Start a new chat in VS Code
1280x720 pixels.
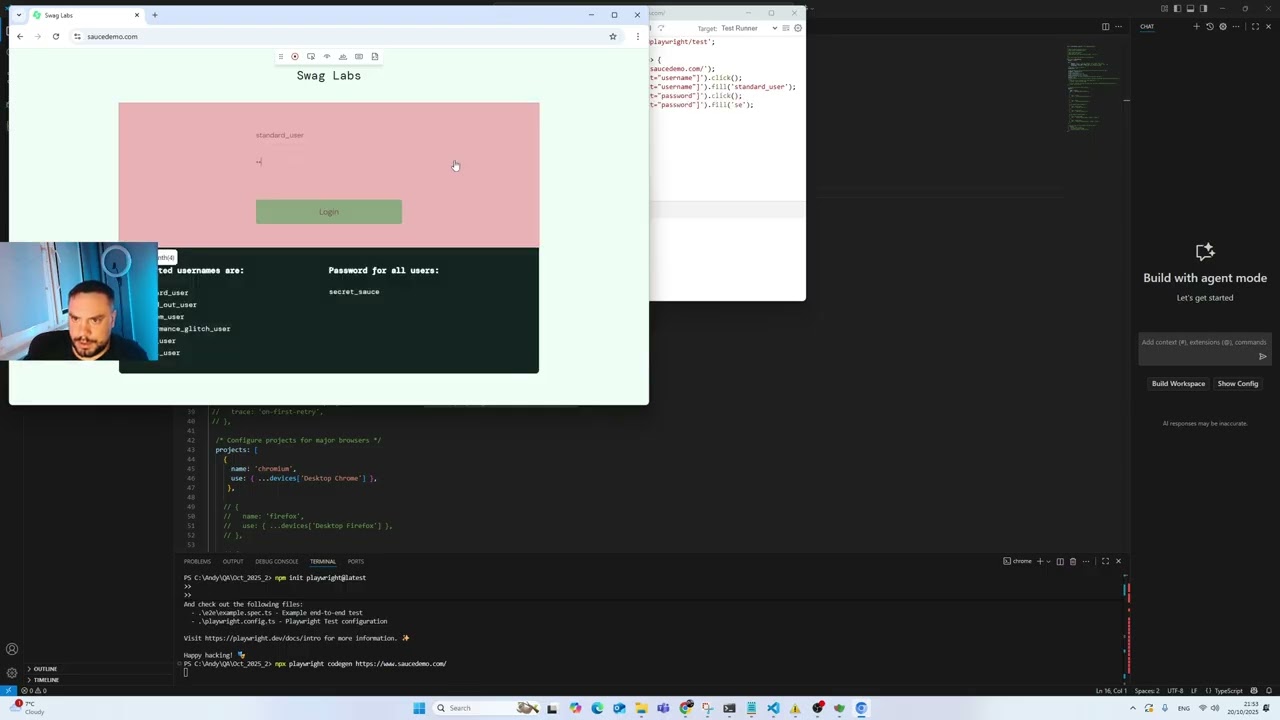(x=1196, y=27)
